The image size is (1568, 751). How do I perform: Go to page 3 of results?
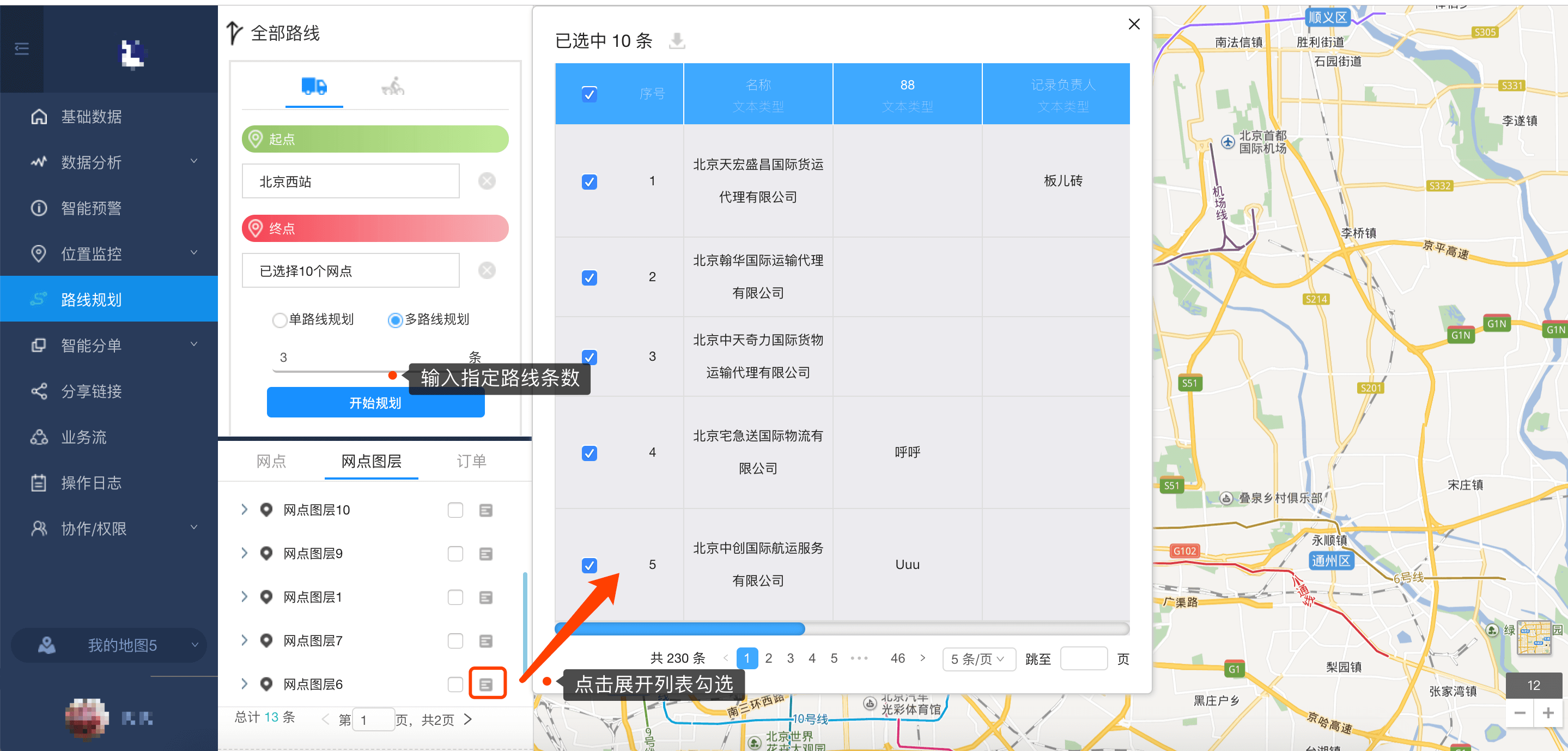[x=790, y=658]
